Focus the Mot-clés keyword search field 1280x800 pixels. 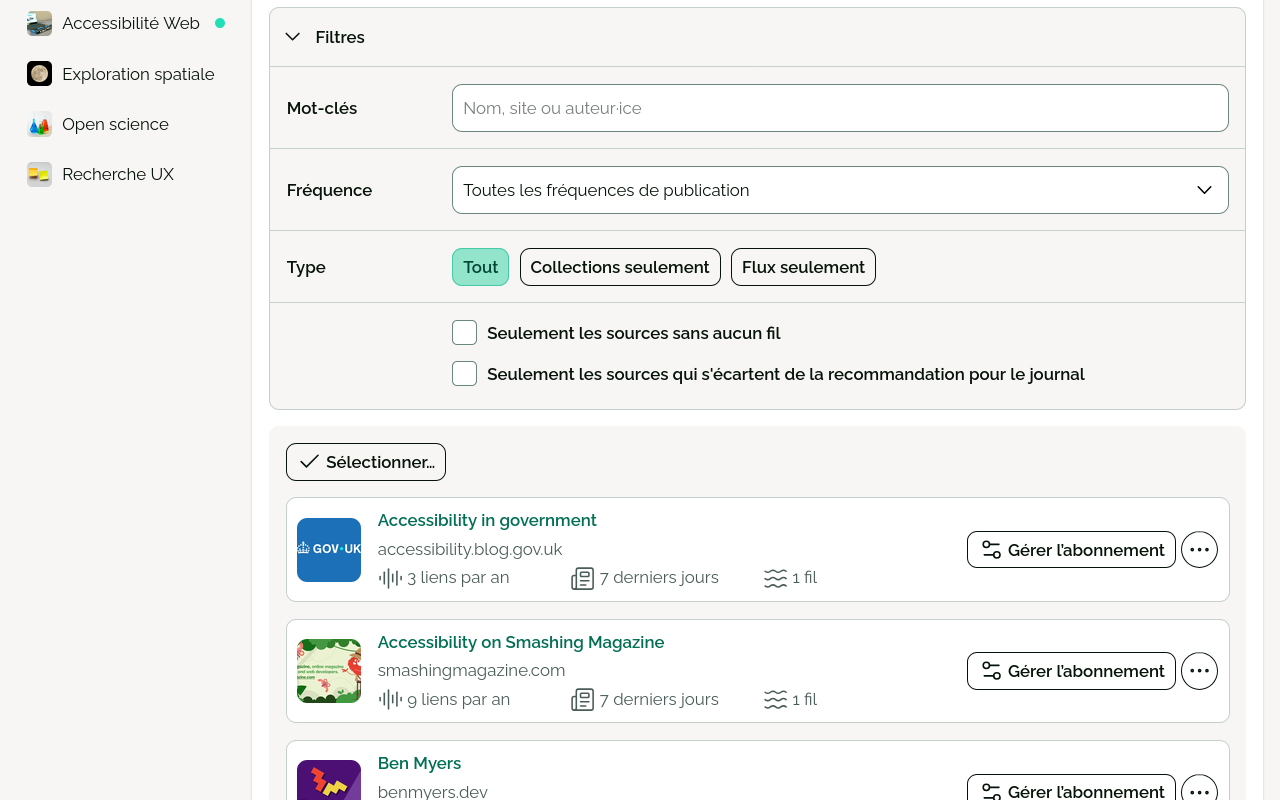click(840, 108)
